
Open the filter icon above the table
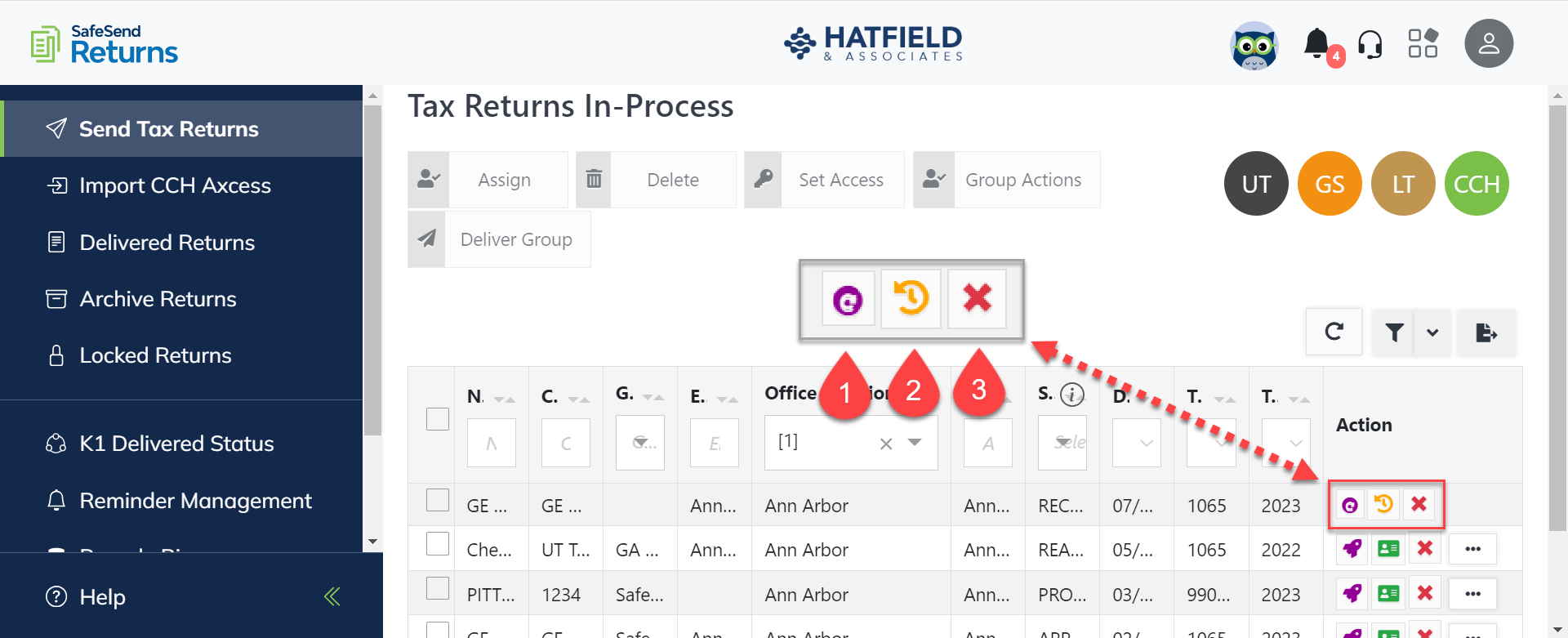click(1394, 332)
